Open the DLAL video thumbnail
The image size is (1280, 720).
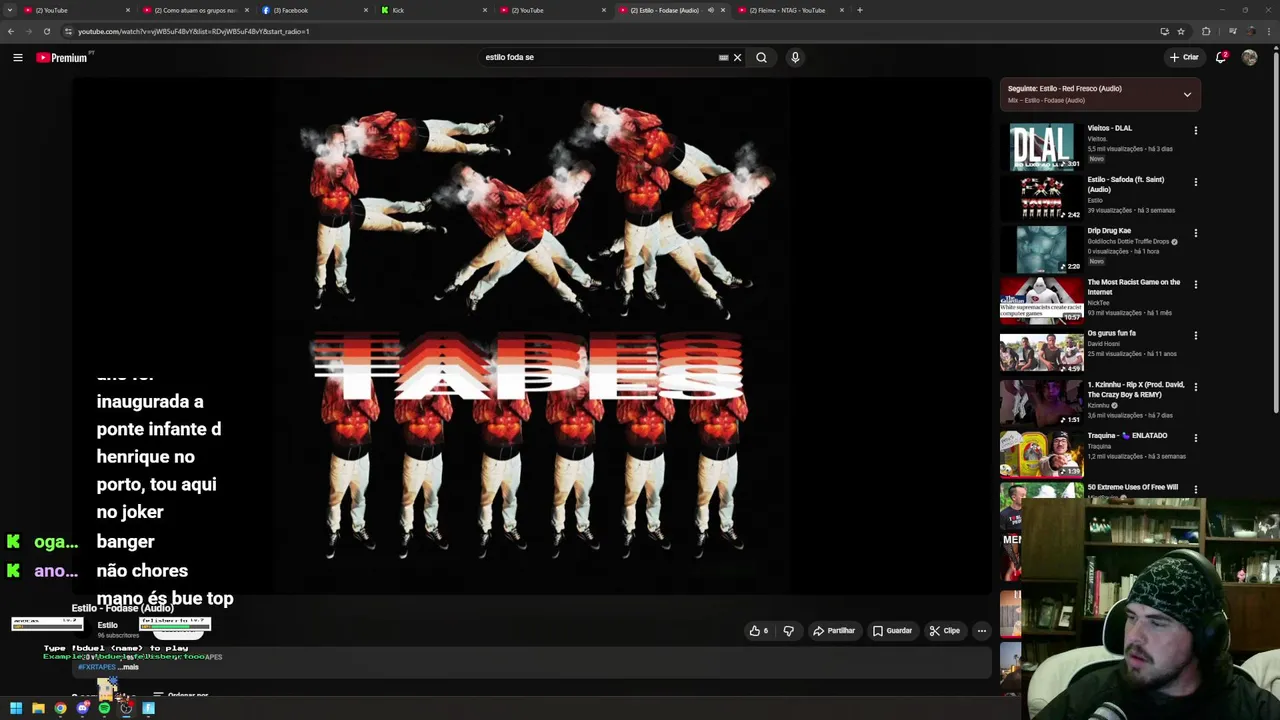(1041, 146)
